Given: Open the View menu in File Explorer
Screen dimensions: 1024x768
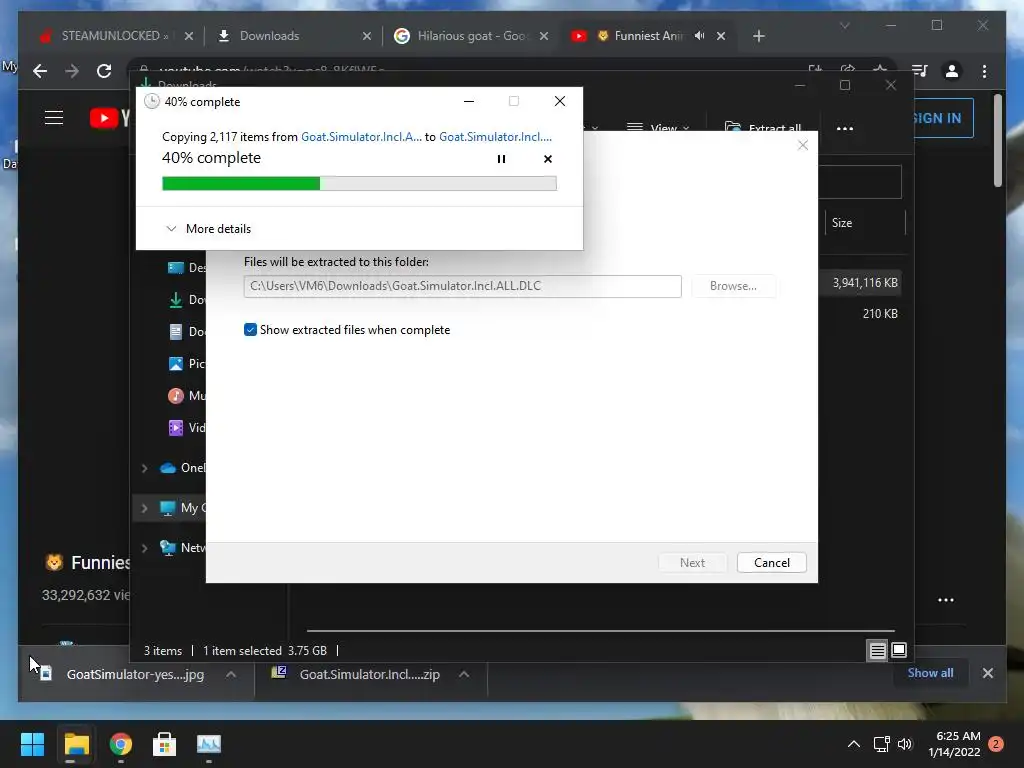Looking at the screenshot, I should pos(658,128).
